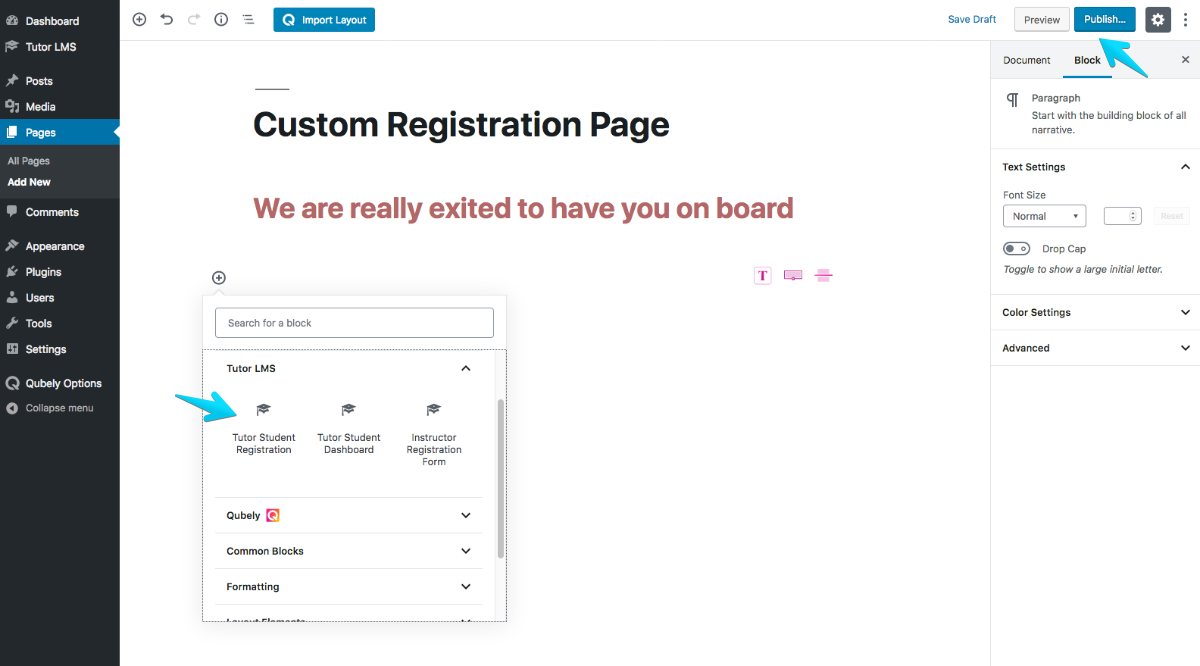Open block navigation list icon
1200x666 pixels.
coord(248,19)
